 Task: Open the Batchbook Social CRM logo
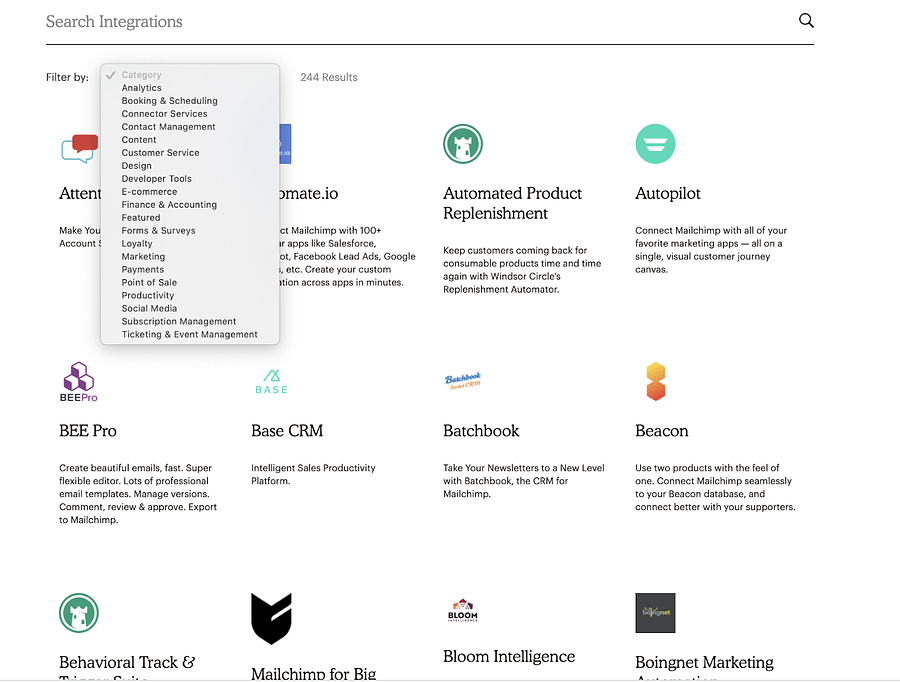coord(463,381)
